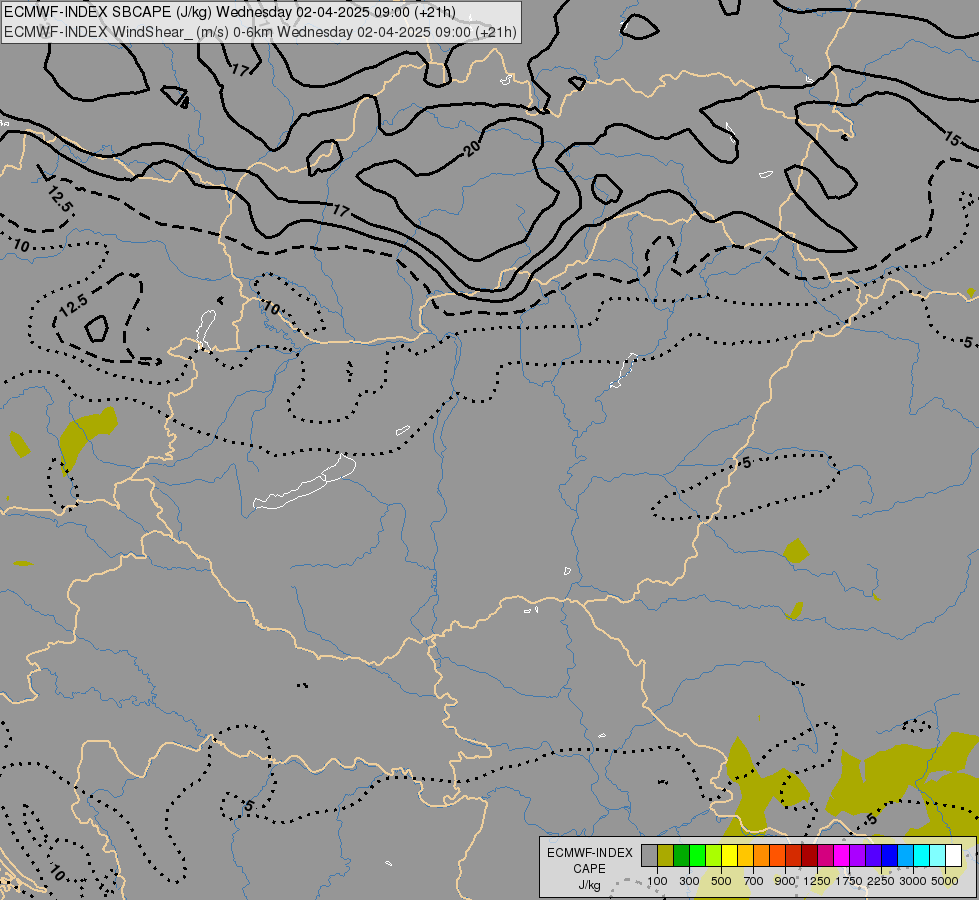Click the legend value '3000'
The width and height of the screenshot is (979, 900).
pos(913,881)
